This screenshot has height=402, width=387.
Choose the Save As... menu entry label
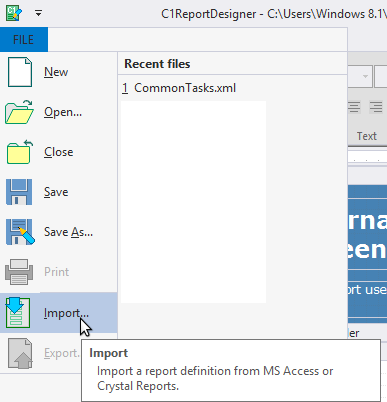click(68, 232)
